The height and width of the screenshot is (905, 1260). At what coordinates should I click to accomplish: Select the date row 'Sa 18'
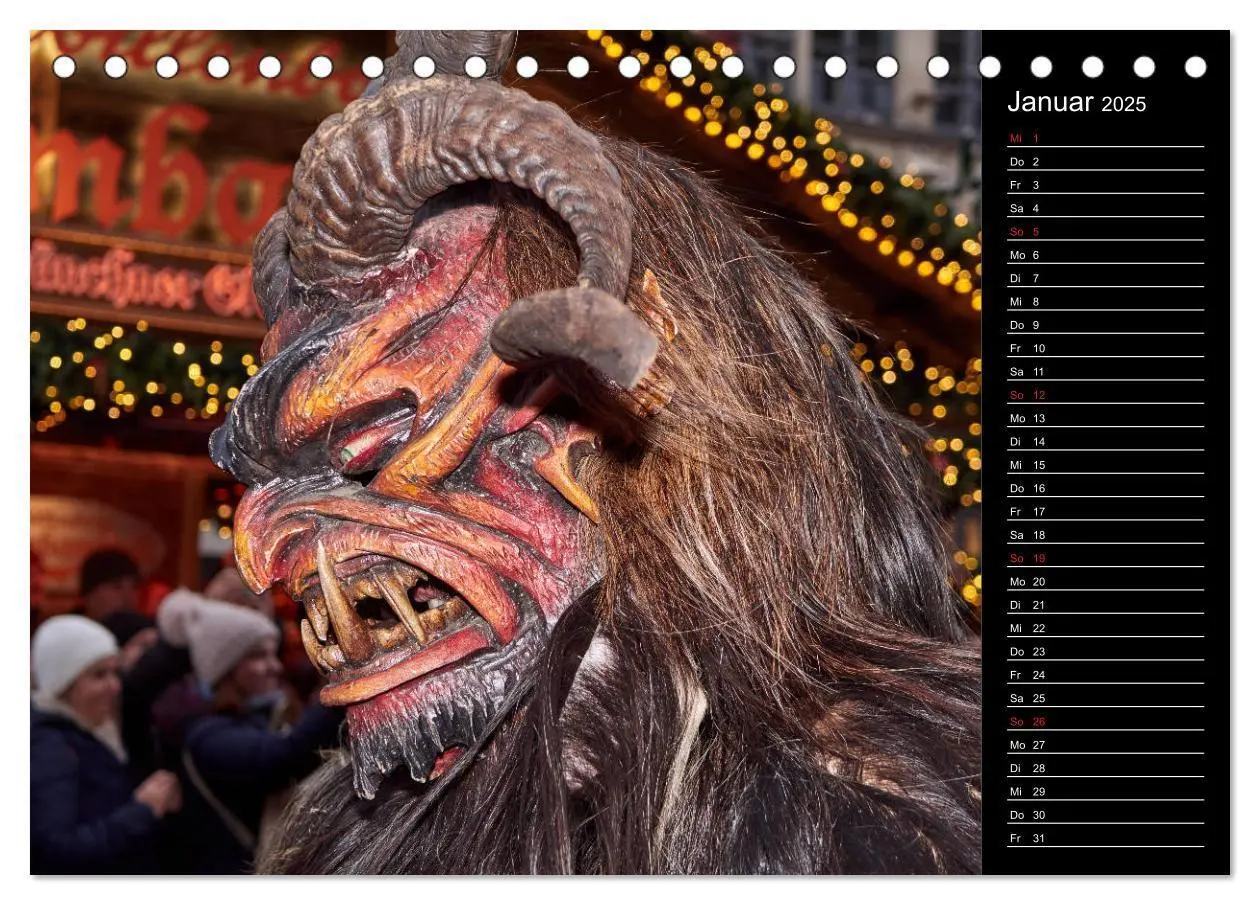click(x=1105, y=535)
